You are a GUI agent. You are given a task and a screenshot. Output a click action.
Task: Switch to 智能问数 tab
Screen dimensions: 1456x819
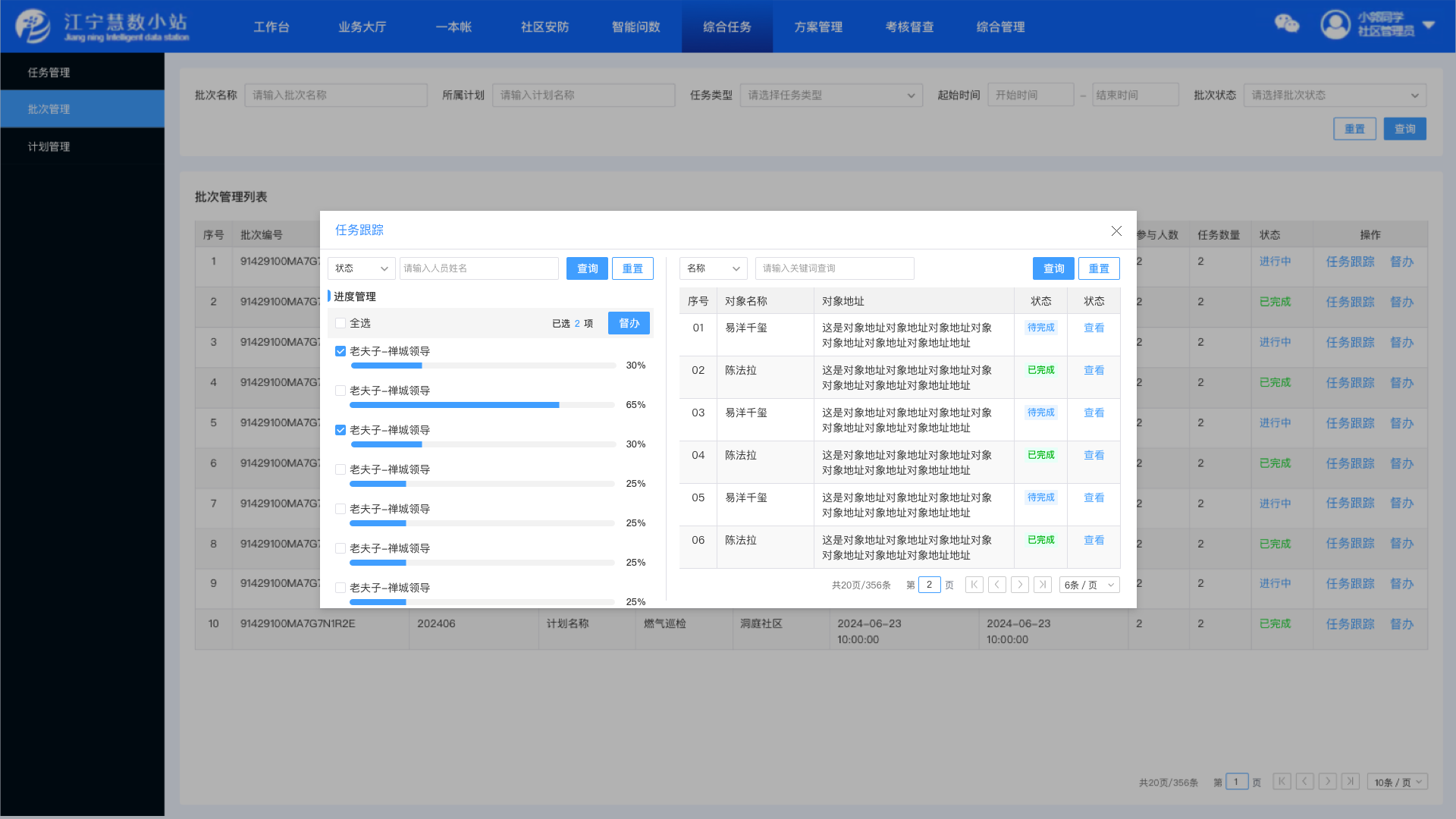[635, 27]
